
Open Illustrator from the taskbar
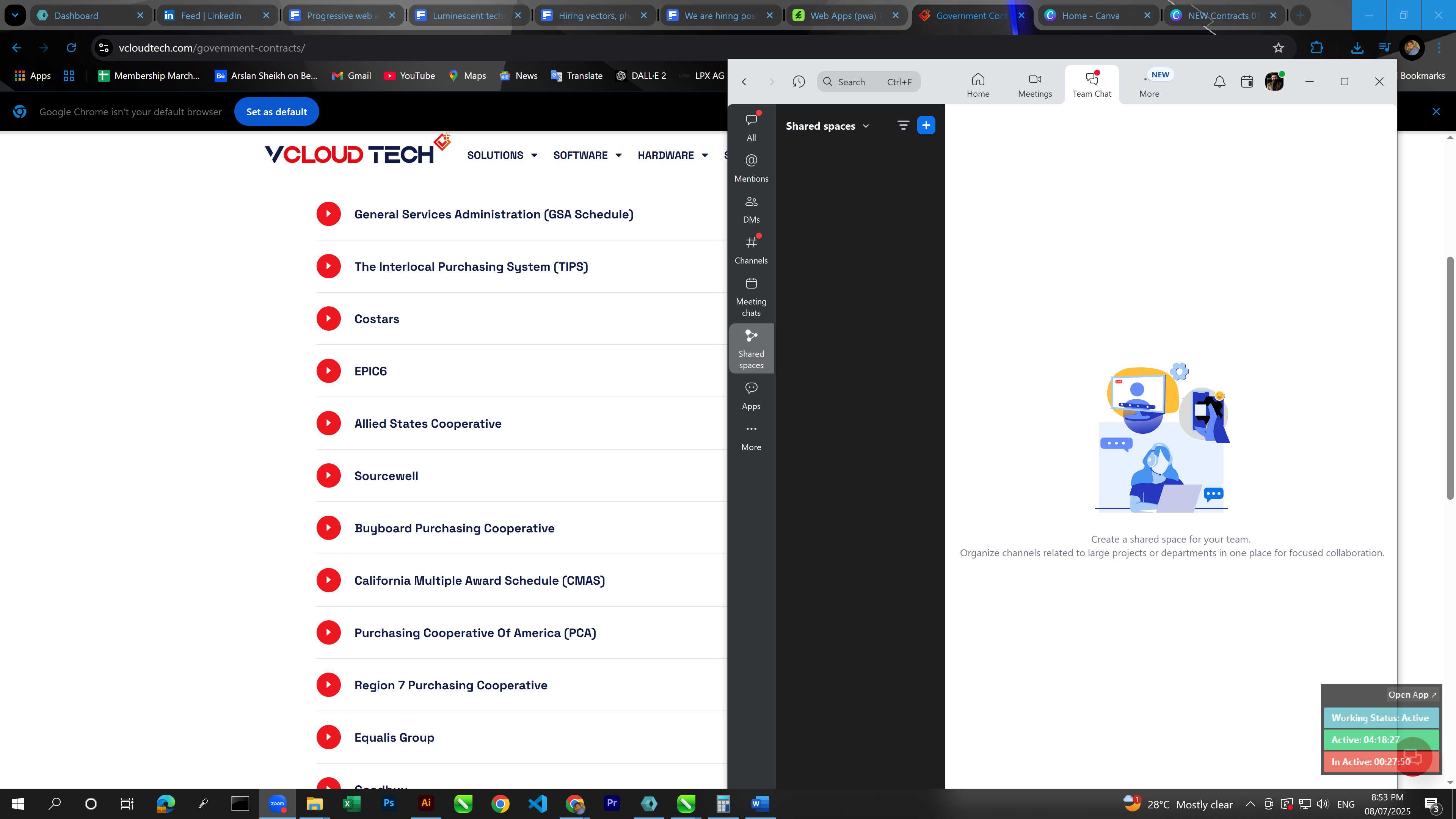point(425,803)
